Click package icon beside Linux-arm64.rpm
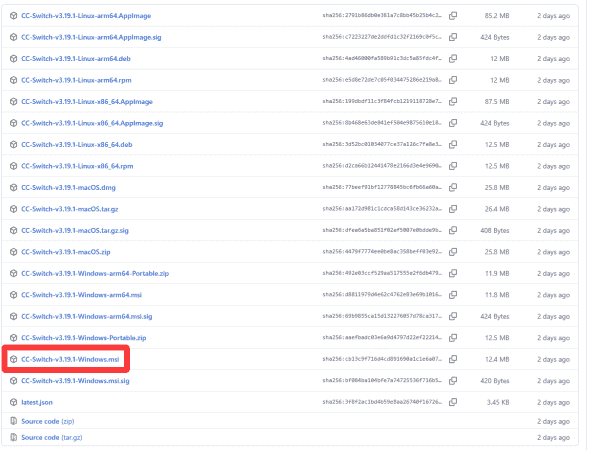This screenshot has height=451, width=598. coord(13,80)
